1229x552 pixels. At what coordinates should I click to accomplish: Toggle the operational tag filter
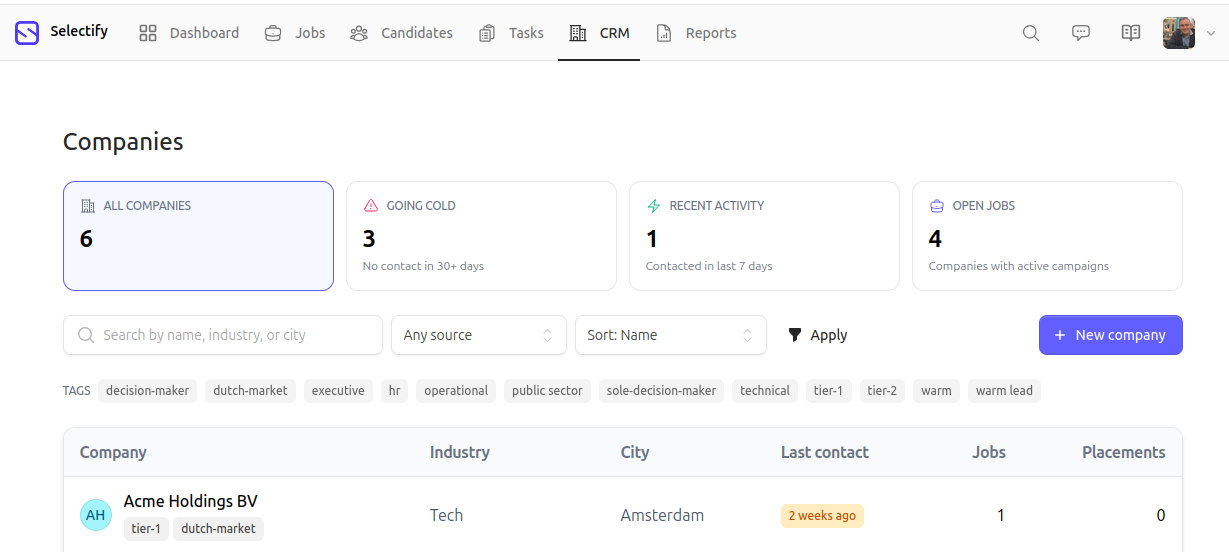pos(456,391)
